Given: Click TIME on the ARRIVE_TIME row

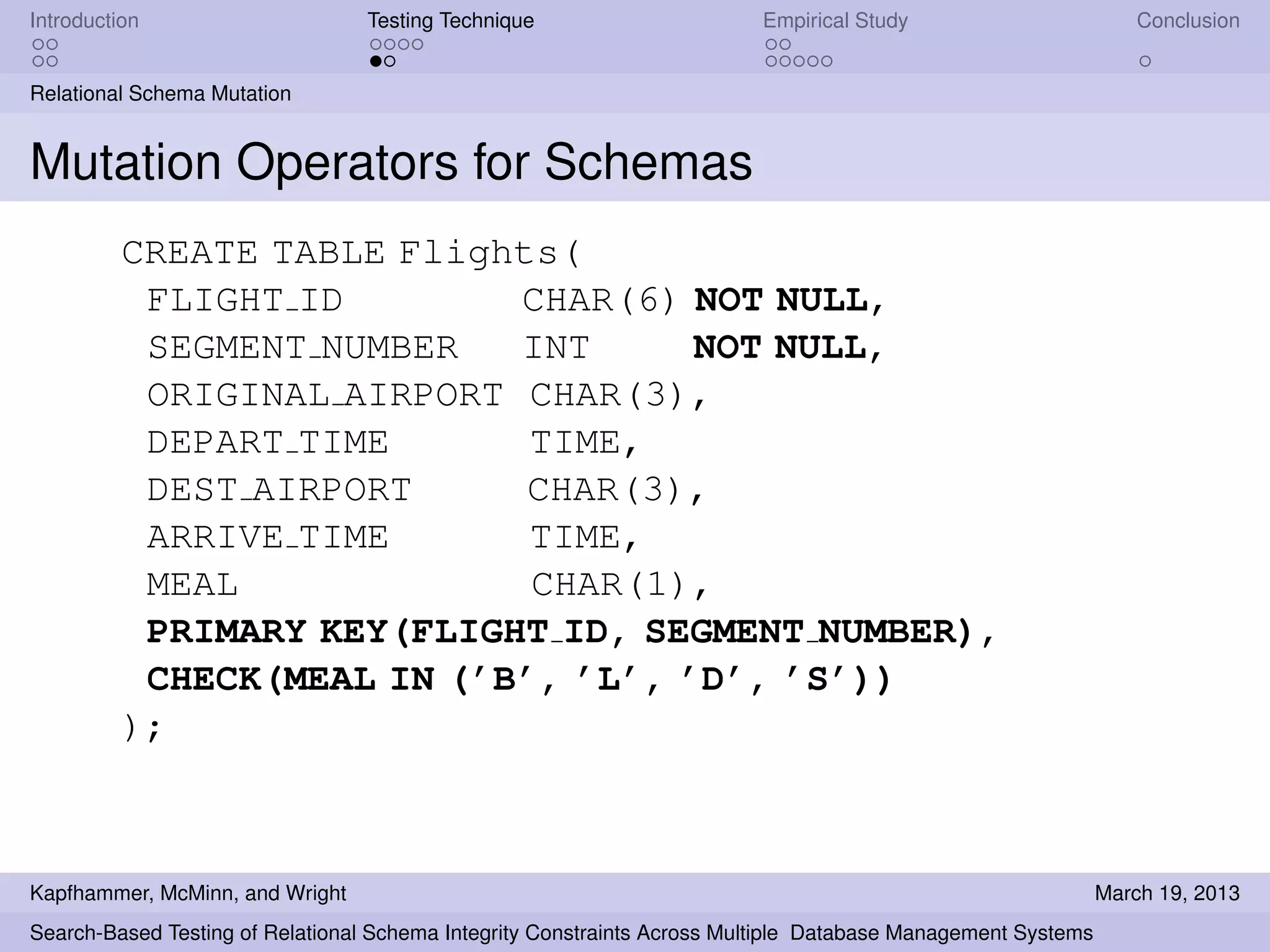Looking at the screenshot, I should pos(576,537).
